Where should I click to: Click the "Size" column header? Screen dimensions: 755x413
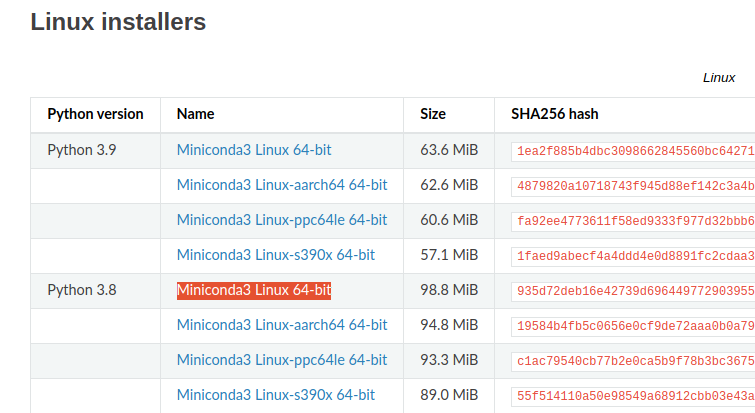tap(433, 114)
